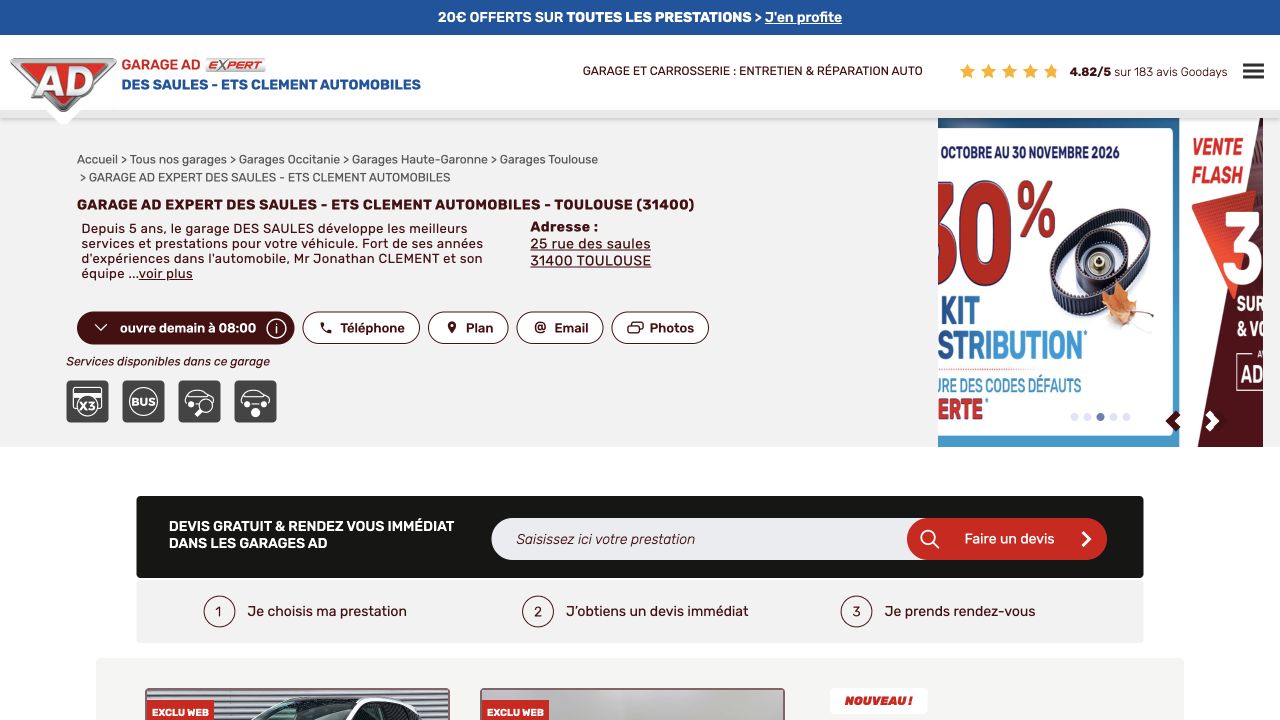Open 'Tous nos garages' breadcrumb
The height and width of the screenshot is (720, 1280).
[178, 159]
